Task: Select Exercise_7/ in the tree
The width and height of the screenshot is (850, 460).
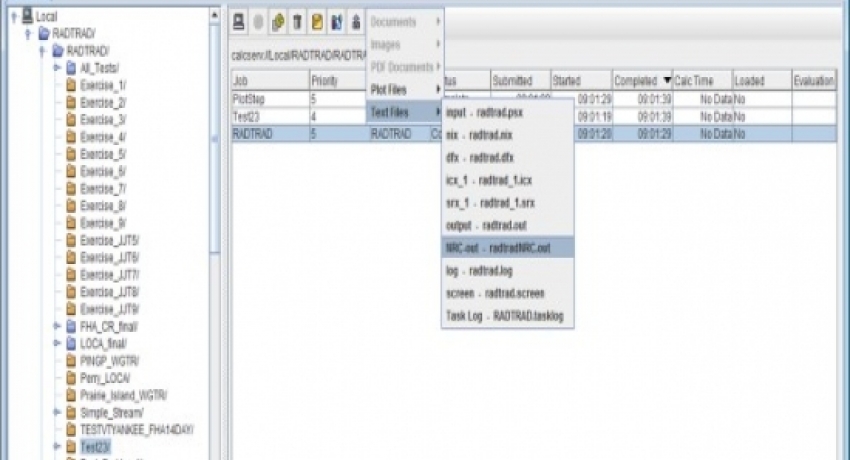Action: click(x=103, y=189)
